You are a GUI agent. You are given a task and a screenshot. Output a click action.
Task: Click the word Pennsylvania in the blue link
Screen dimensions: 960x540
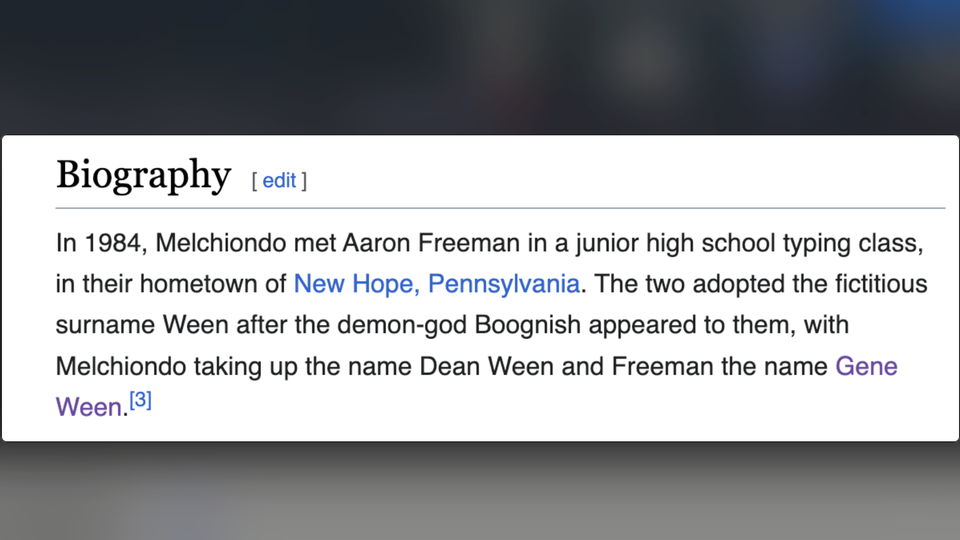tap(503, 284)
